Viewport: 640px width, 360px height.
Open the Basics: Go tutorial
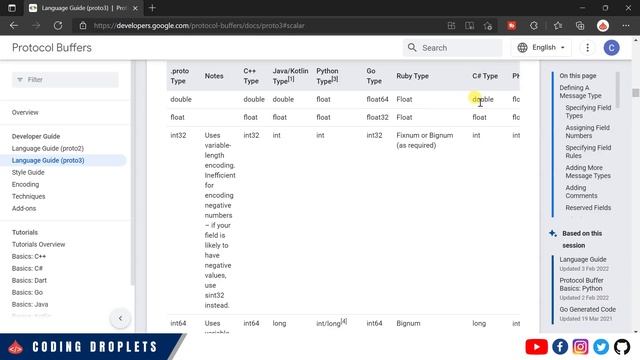pos(27,292)
